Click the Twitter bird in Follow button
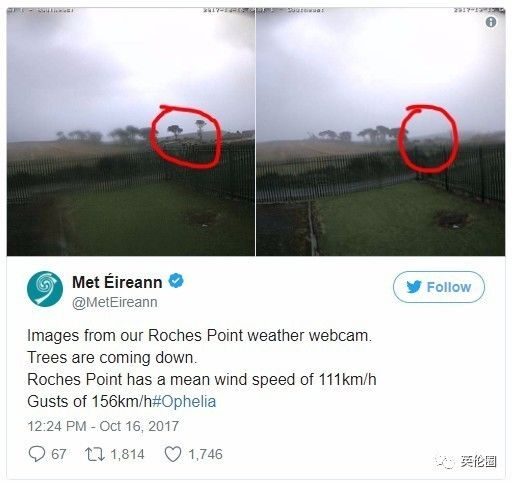The height and width of the screenshot is (484, 513). 414,287
